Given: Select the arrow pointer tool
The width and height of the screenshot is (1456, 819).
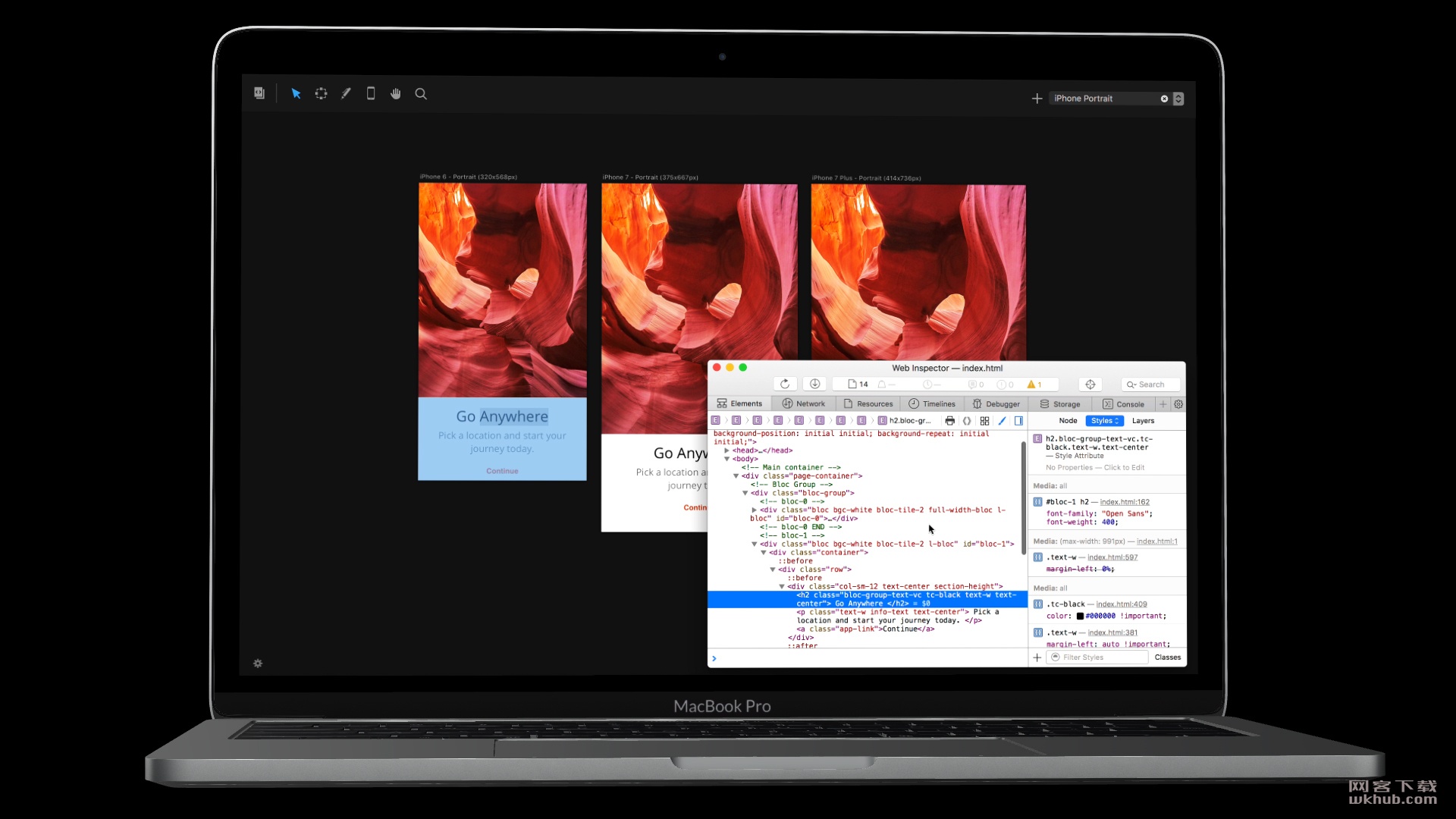Looking at the screenshot, I should click(x=296, y=94).
